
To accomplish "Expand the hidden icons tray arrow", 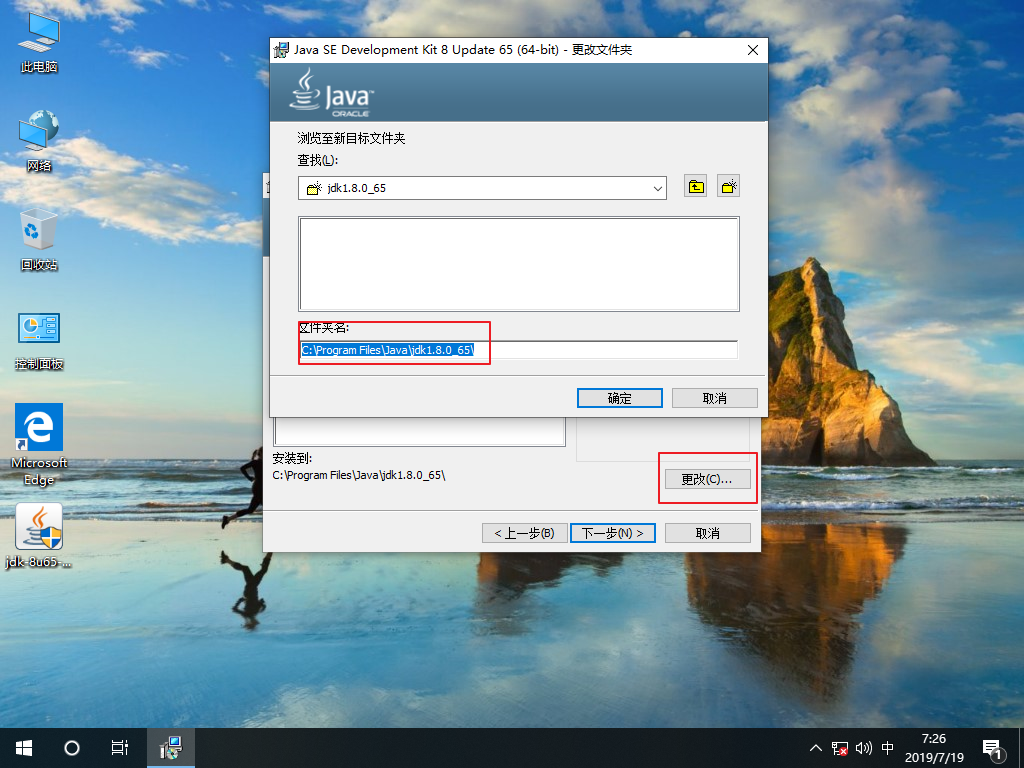I will coord(816,747).
